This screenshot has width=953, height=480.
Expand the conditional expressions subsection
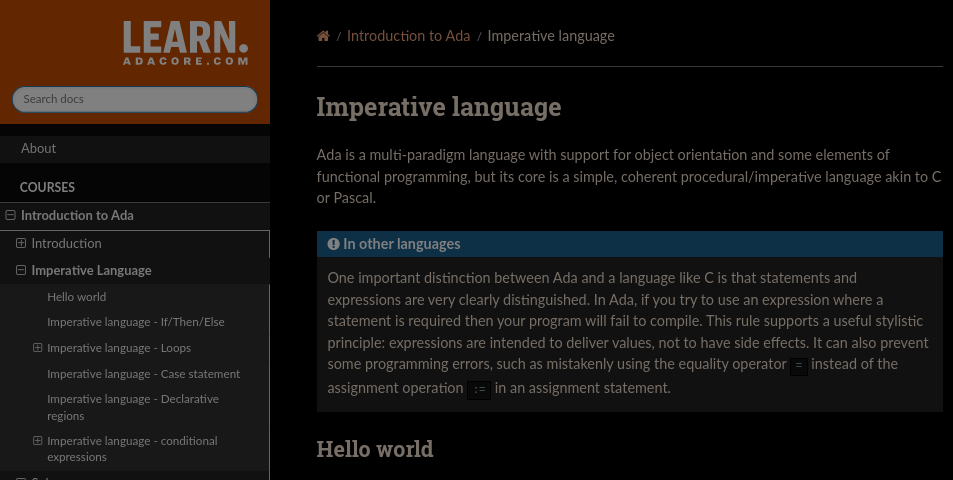point(38,441)
